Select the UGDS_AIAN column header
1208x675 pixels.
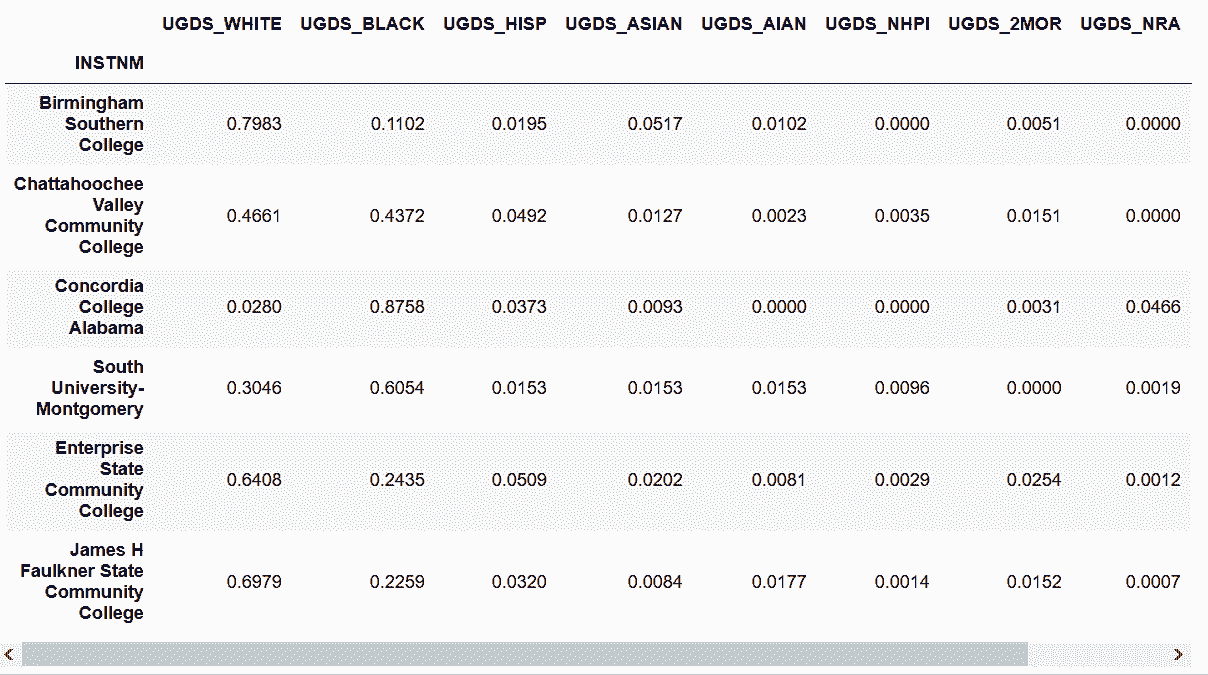(754, 24)
